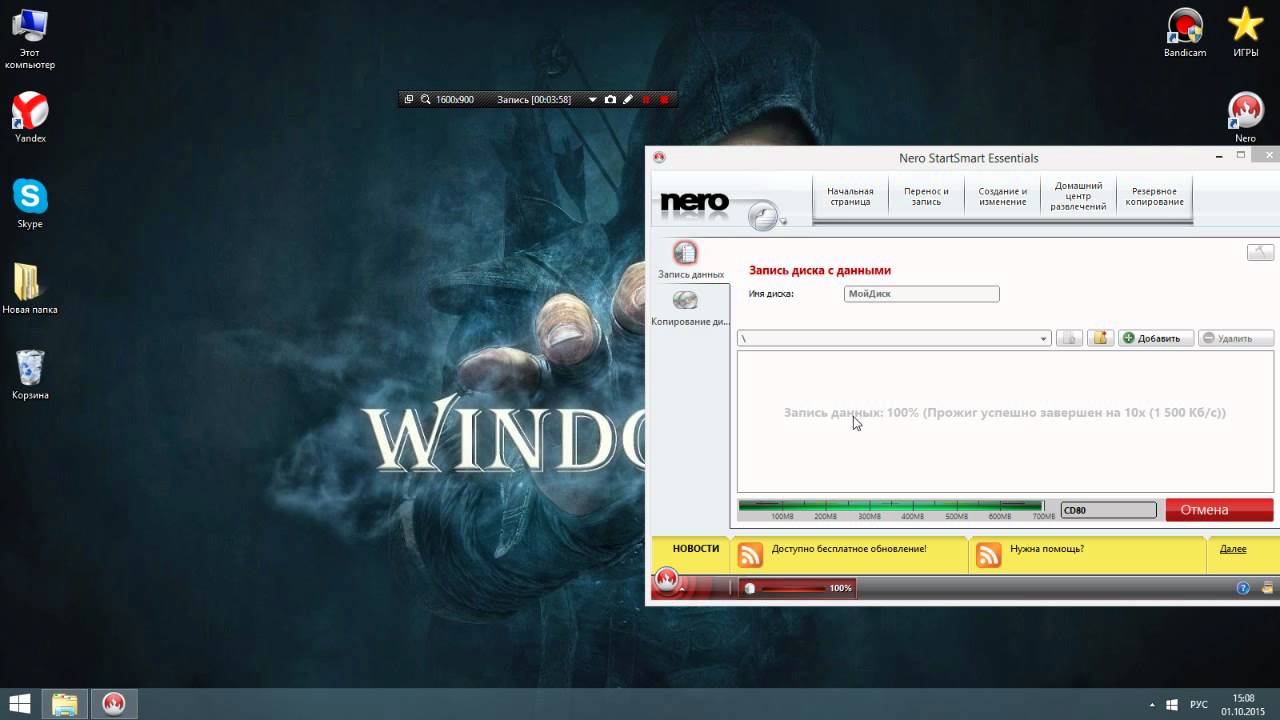Click the Bandicam red stop recording button

click(x=664, y=99)
